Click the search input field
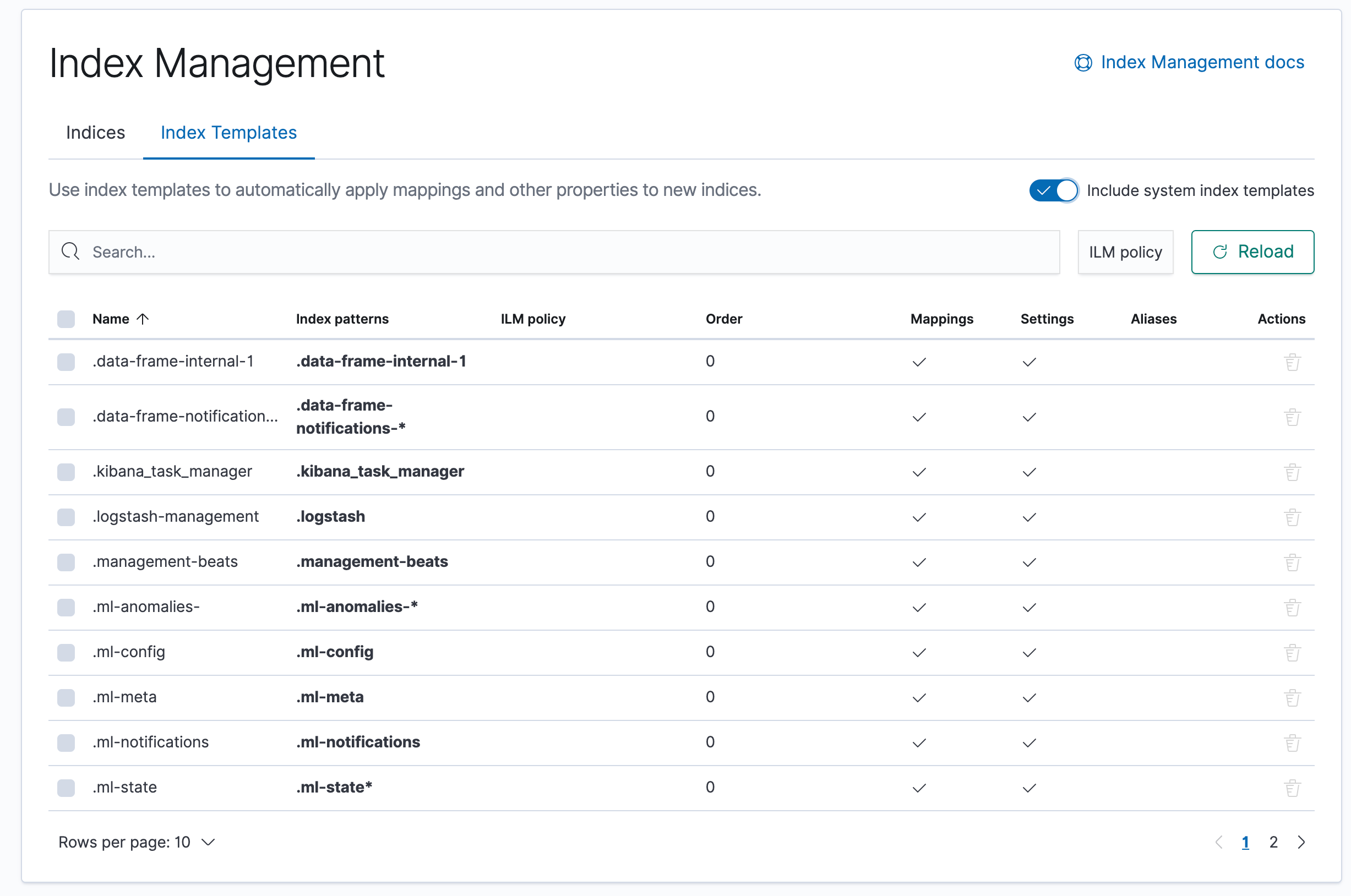The width and height of the screenshot is (1351, 896). point(554,252)
